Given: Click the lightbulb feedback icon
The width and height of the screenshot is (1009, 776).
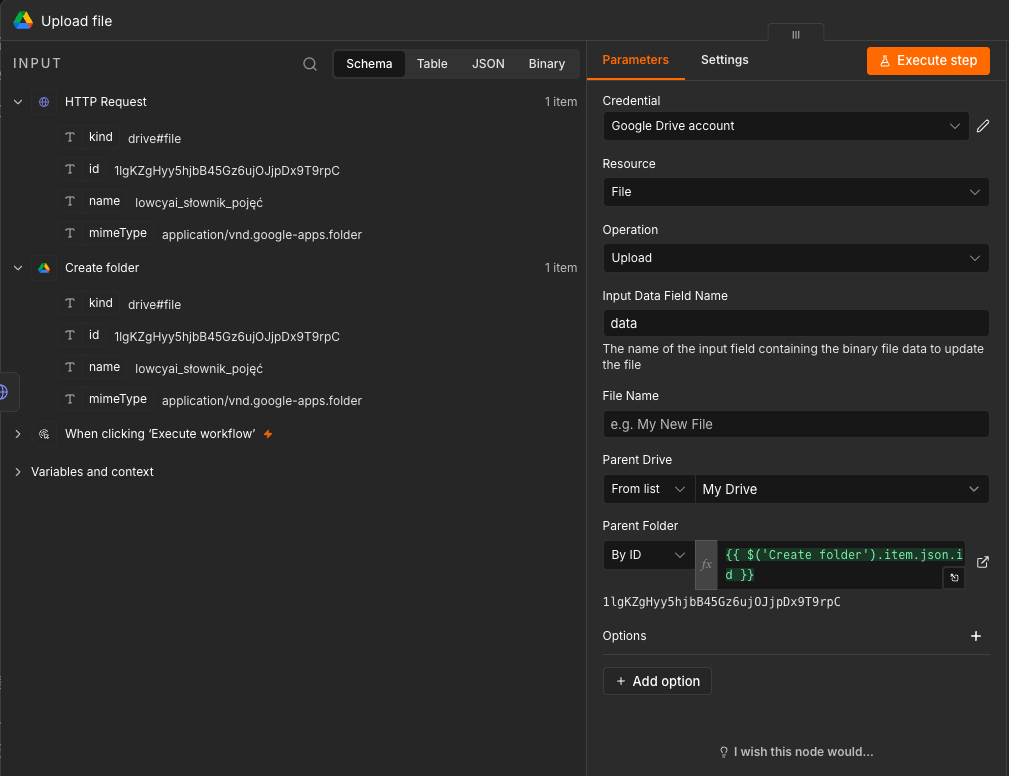Looking at the screenshot, I should coord(723,752).
